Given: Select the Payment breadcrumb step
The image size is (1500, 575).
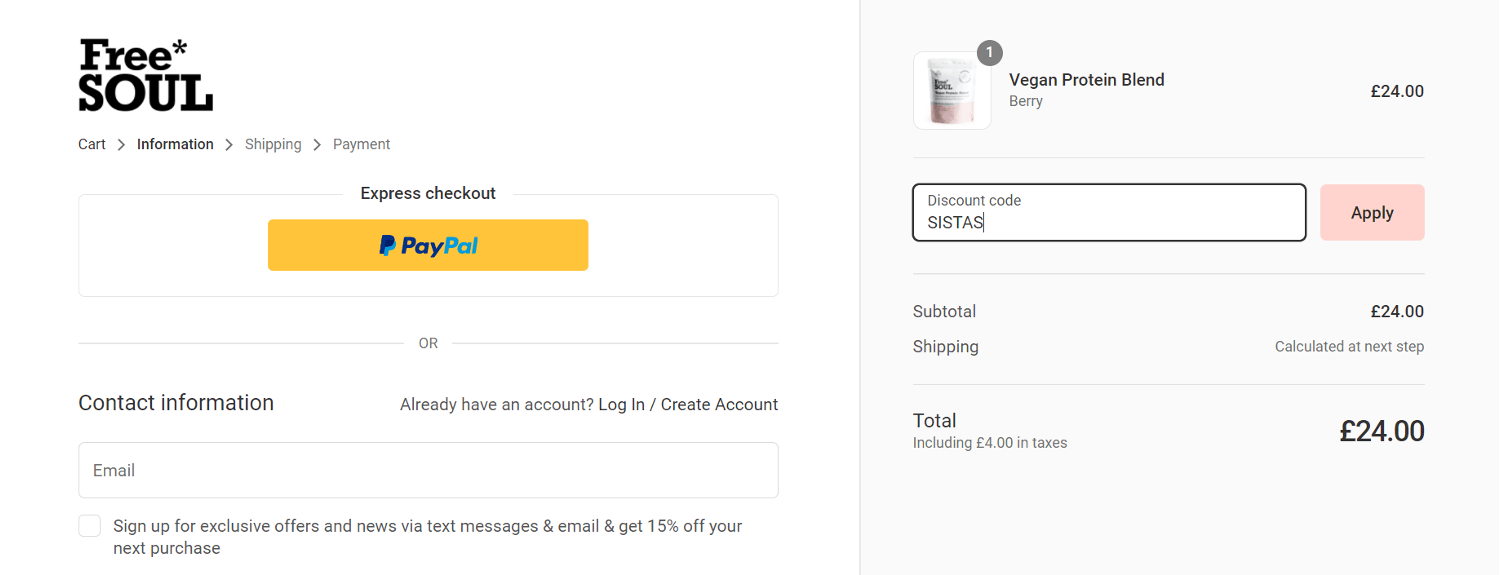Looking at the screenshot, I should coord(361,144).
